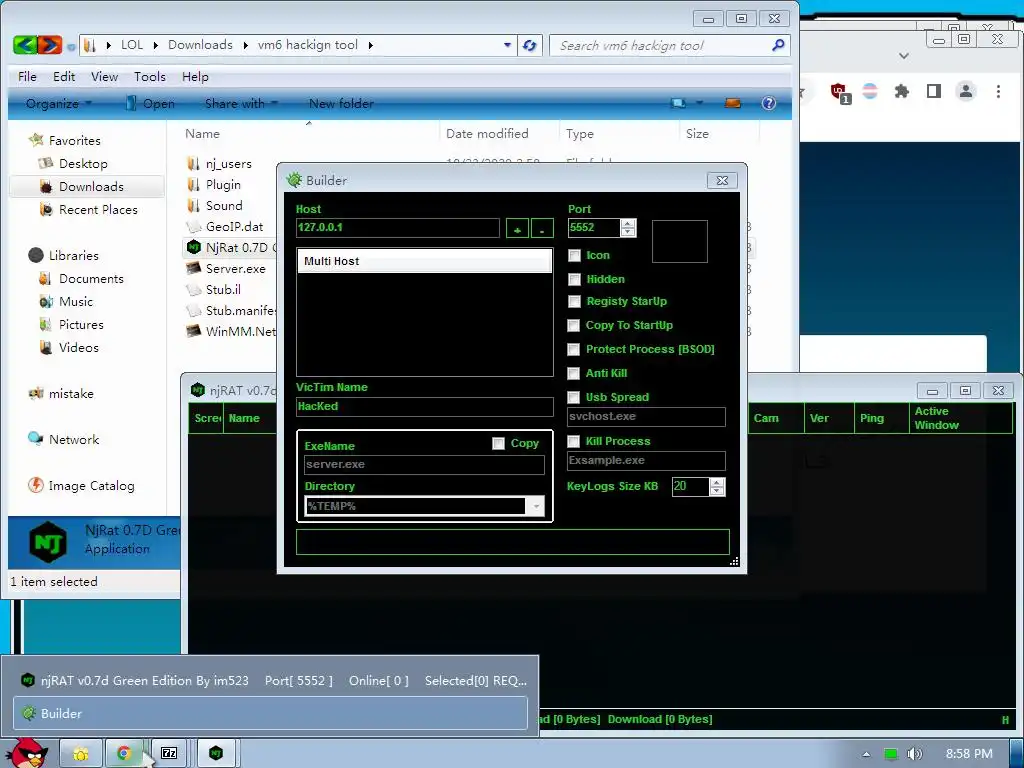Click the icon preview box in Builder
Screen dimensions: 1024x768
[x=680, y=241]
